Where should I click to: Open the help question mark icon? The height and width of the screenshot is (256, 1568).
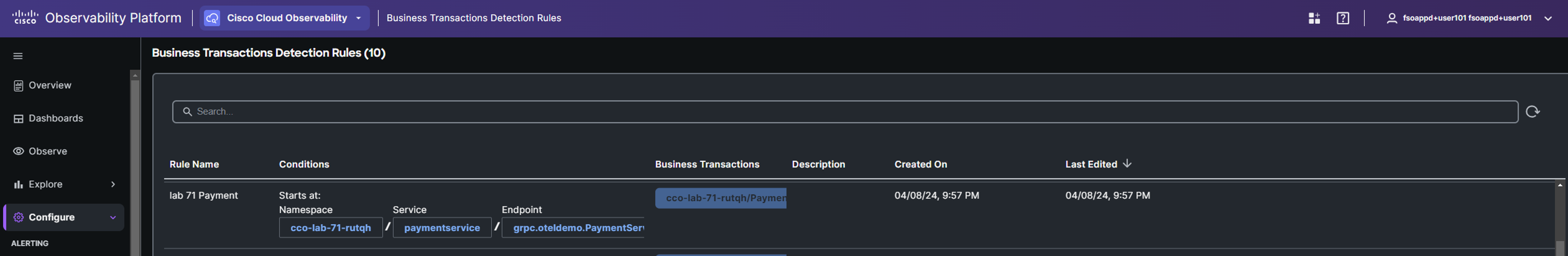pos(1342,18)
